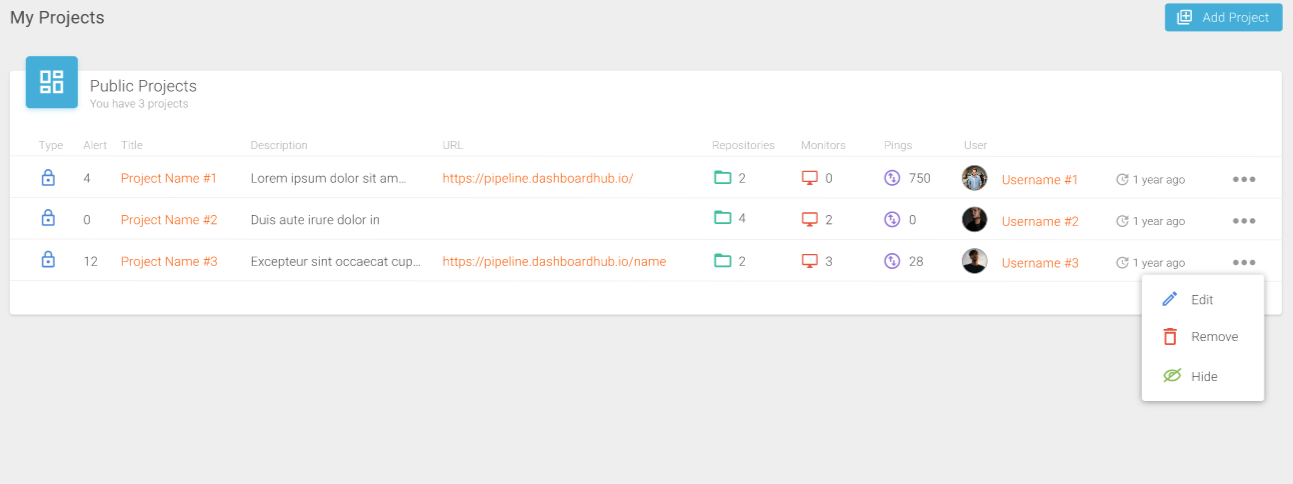Open the https://pipeline.dashboardhub.io/name URL

[554, 261]
